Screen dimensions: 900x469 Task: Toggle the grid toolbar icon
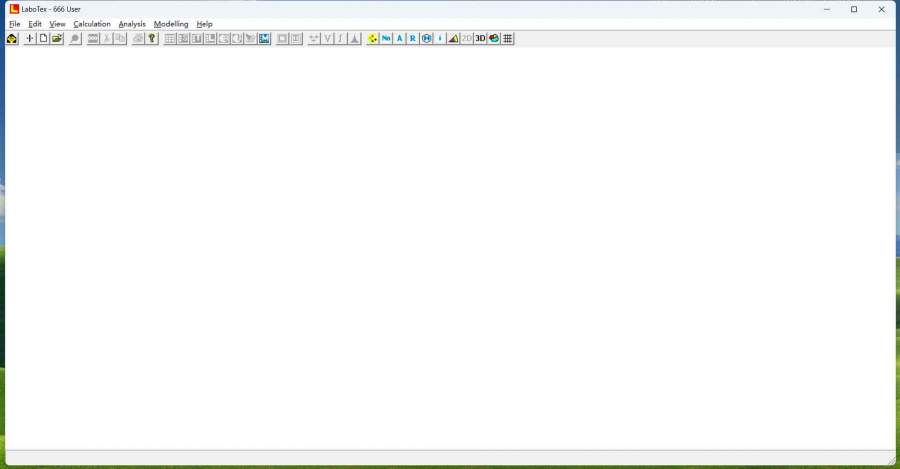point(507,38)
